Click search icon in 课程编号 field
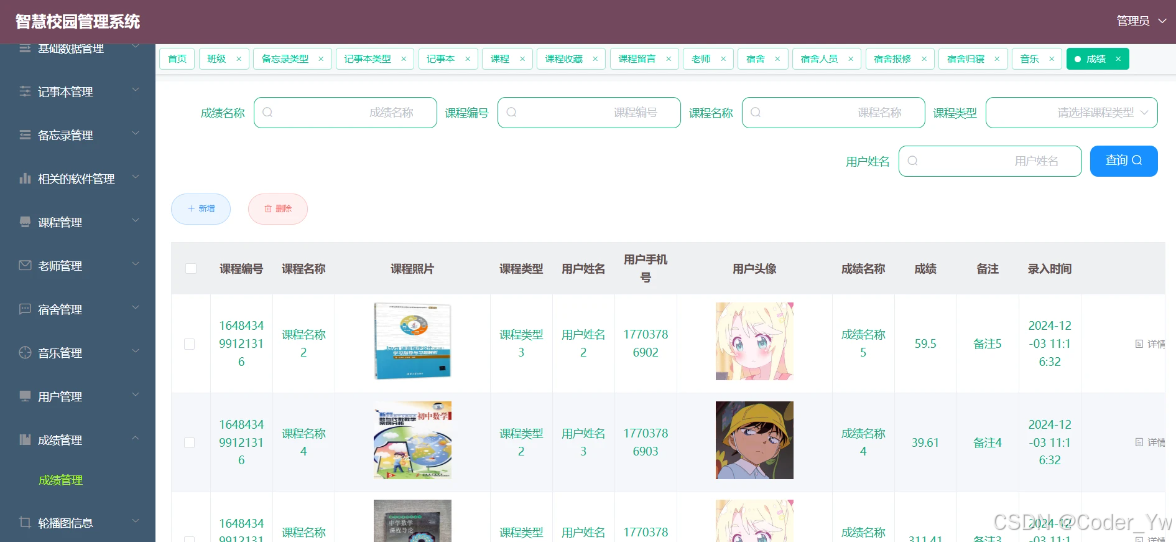Screen dimensions: 1176x542 511,112
